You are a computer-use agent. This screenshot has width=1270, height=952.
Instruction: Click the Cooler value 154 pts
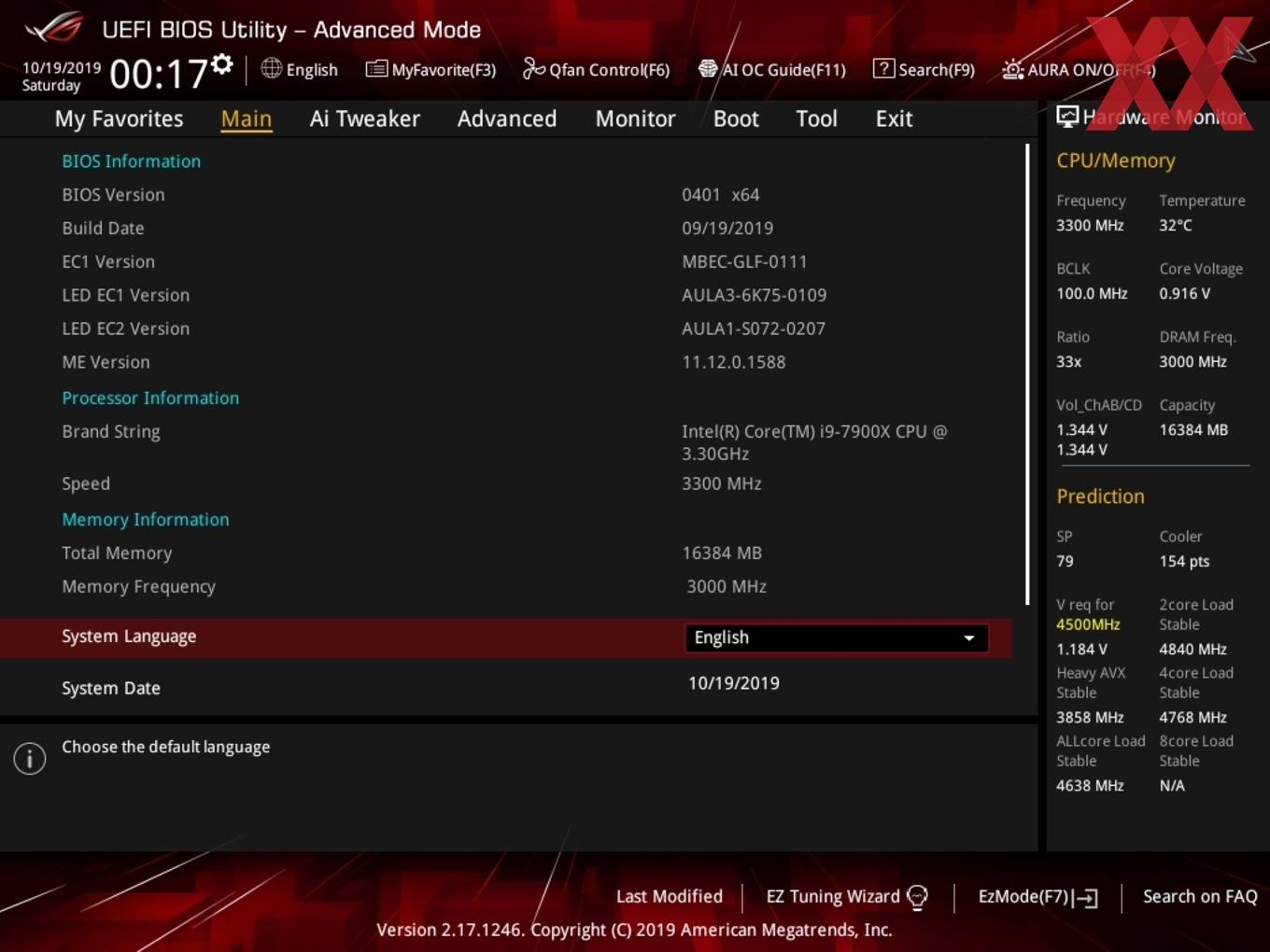pyautogui.click(x=1184, y=562)
